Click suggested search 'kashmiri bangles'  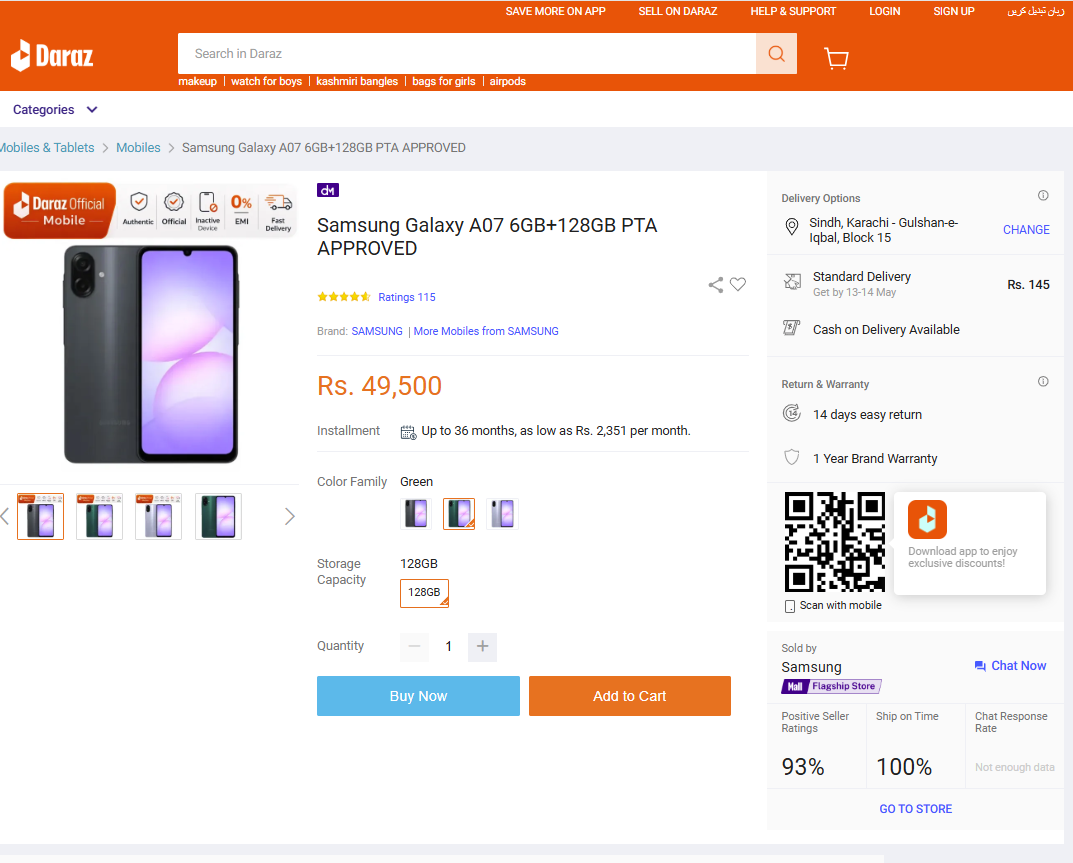pos(357,81)
